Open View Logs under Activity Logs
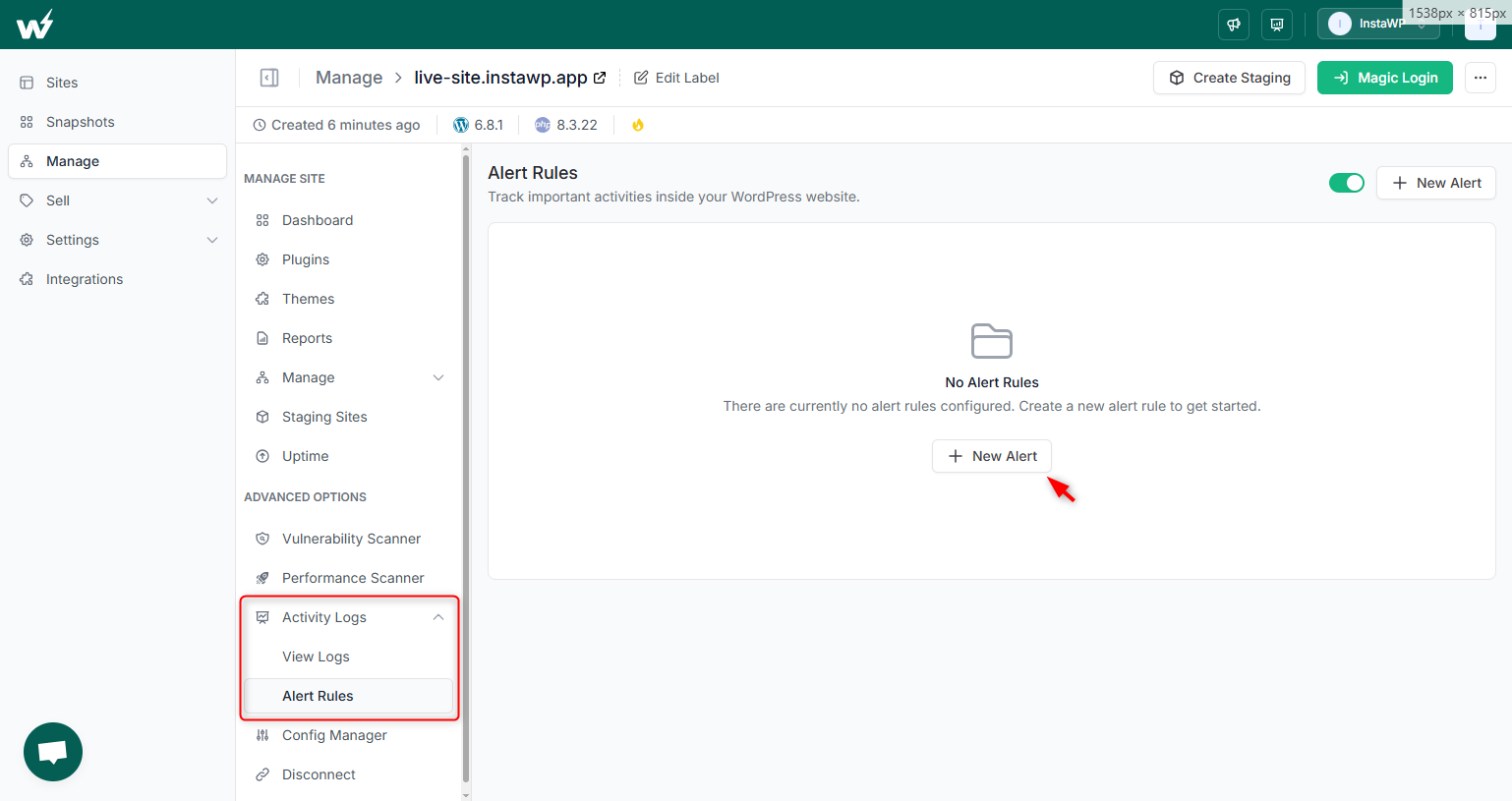1512x801 pixels. 348,657
